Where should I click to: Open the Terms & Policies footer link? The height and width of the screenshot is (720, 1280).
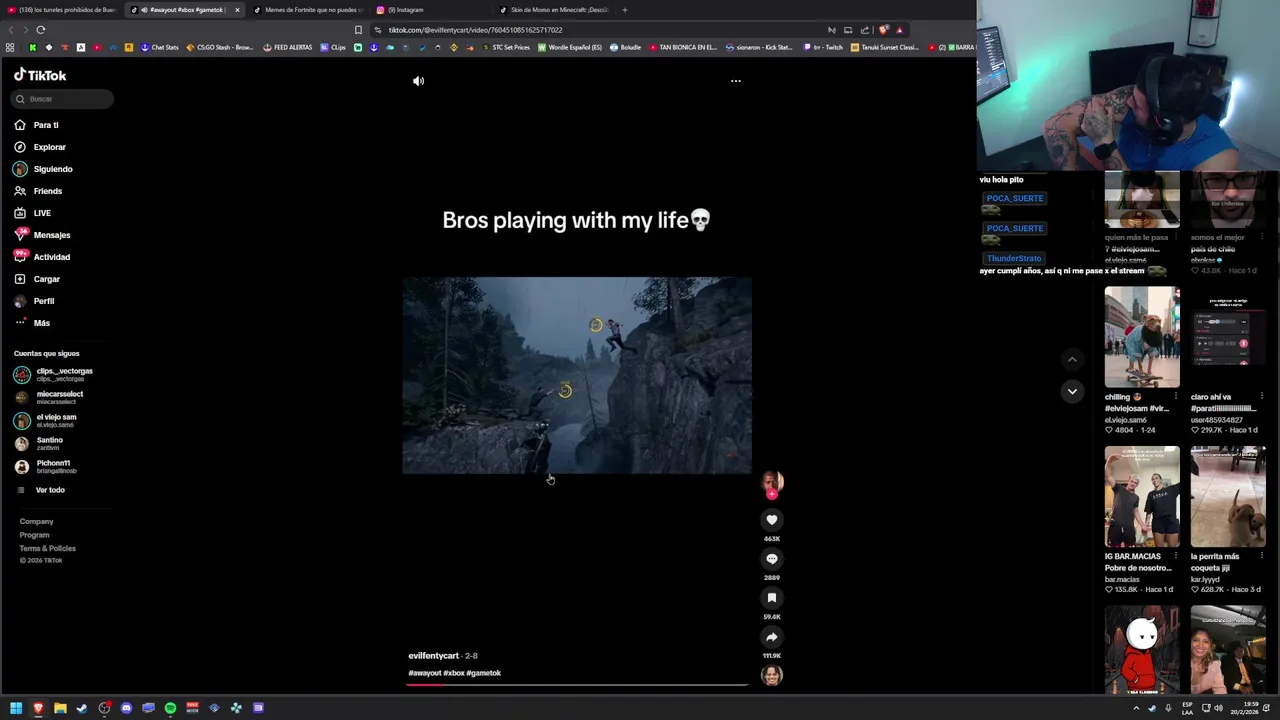point(47,548)
